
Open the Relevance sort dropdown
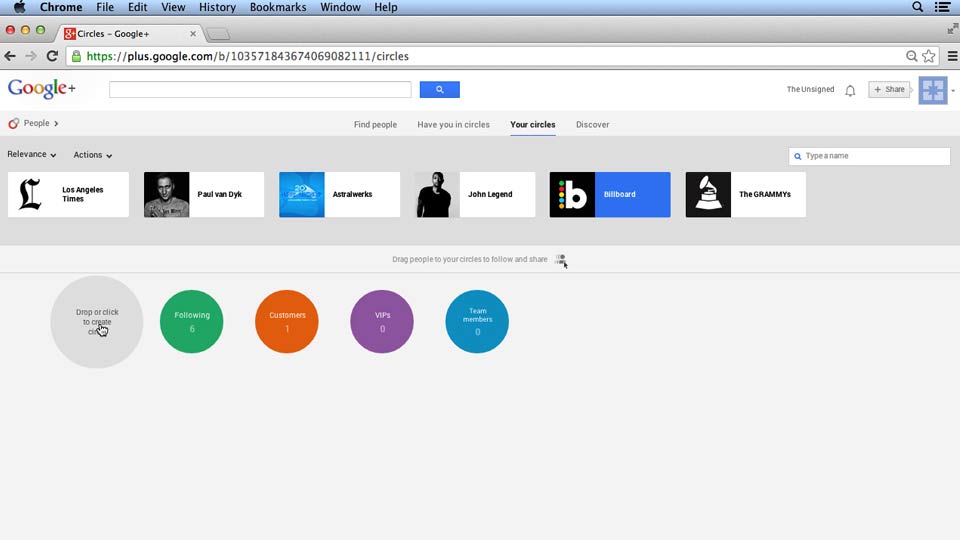[31, 155]
